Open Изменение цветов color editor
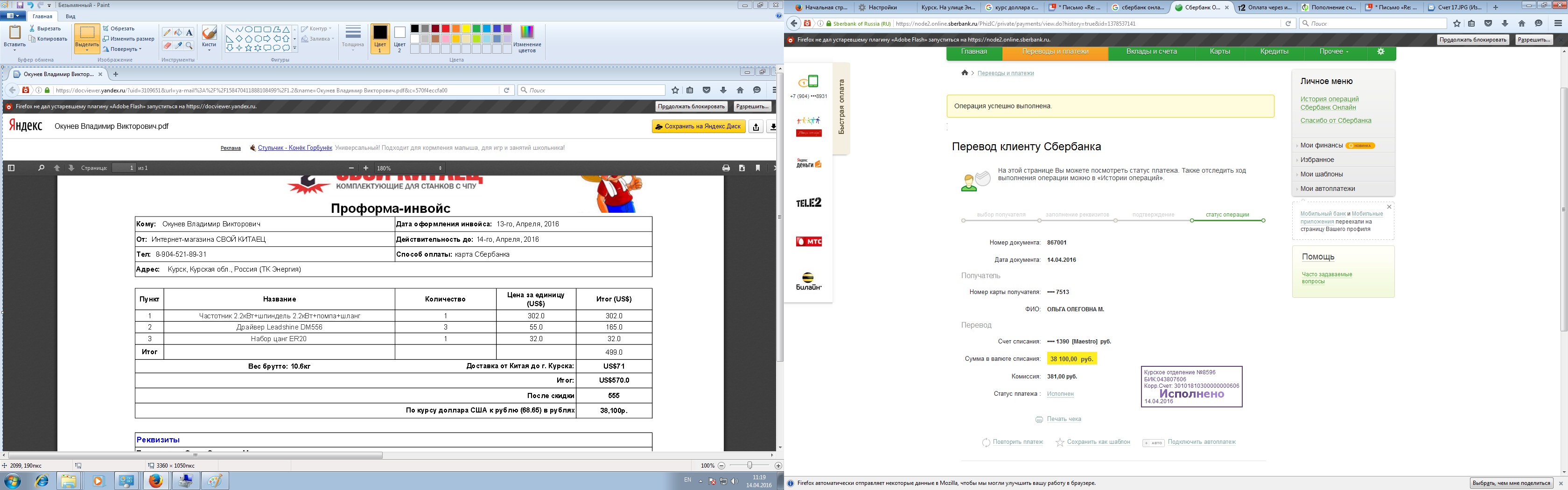Image resolution: width=1568 pixels, height=490 pixels. [x=527, y=39]
